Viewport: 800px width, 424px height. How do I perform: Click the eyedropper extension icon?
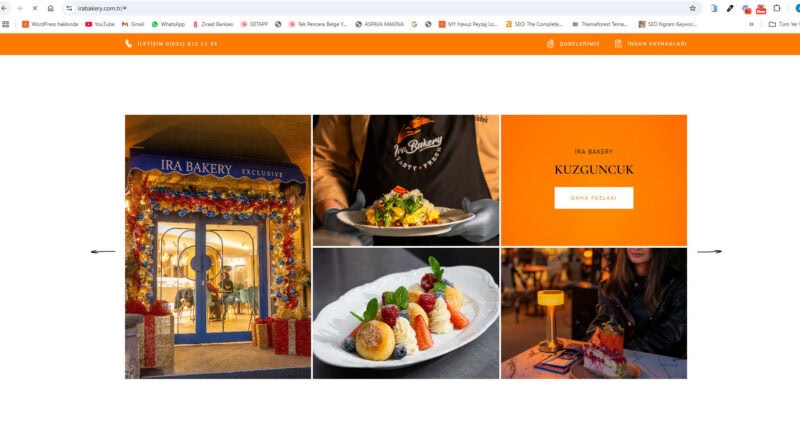coord(730,8)
